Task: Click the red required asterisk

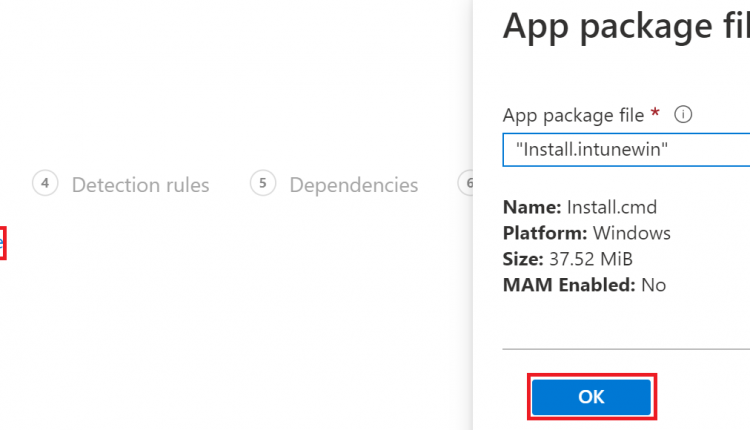Action: pyautogui.click(x=655, y=115)
